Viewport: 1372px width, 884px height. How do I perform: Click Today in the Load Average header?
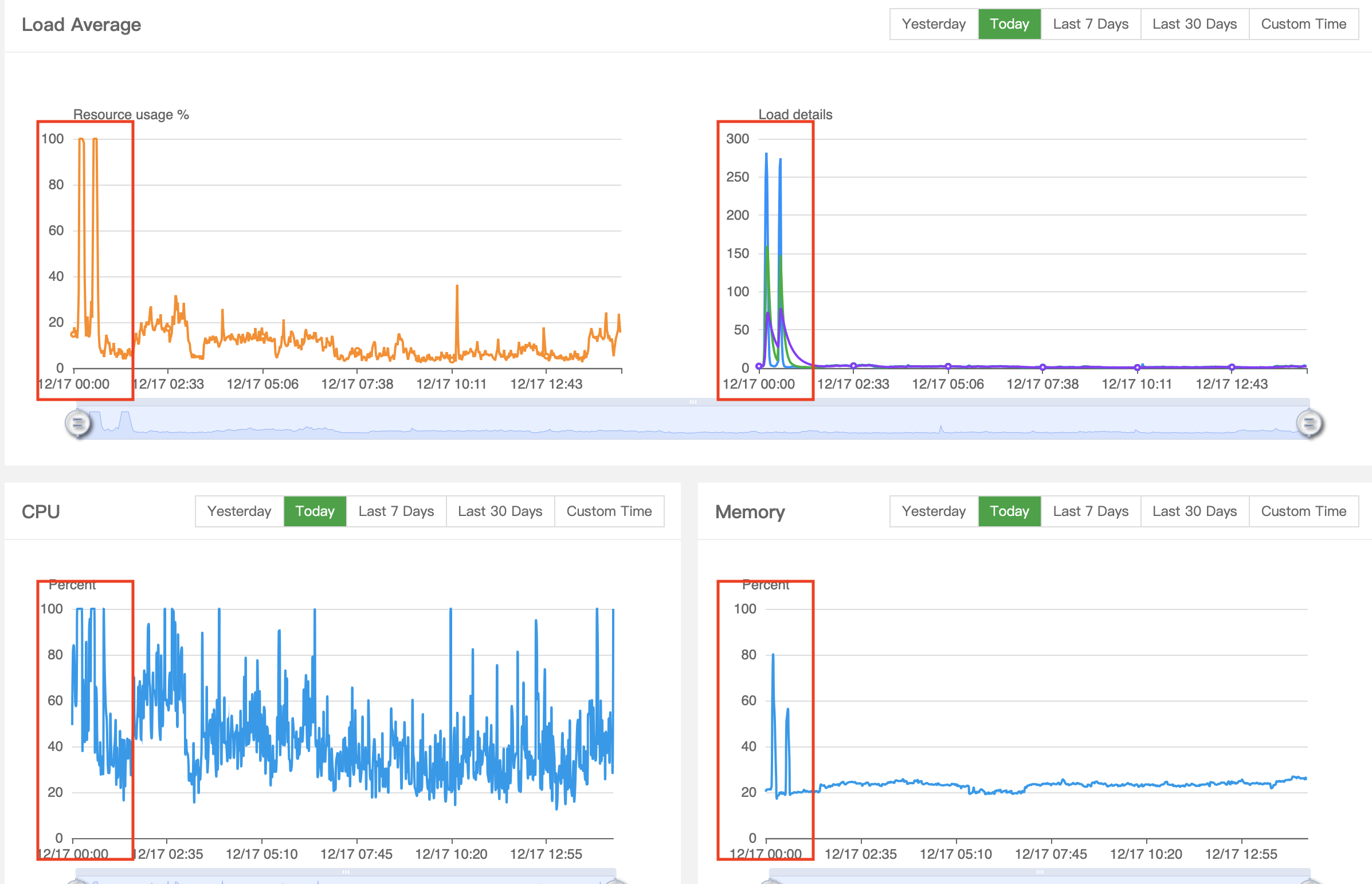[x=1009, y=24]
